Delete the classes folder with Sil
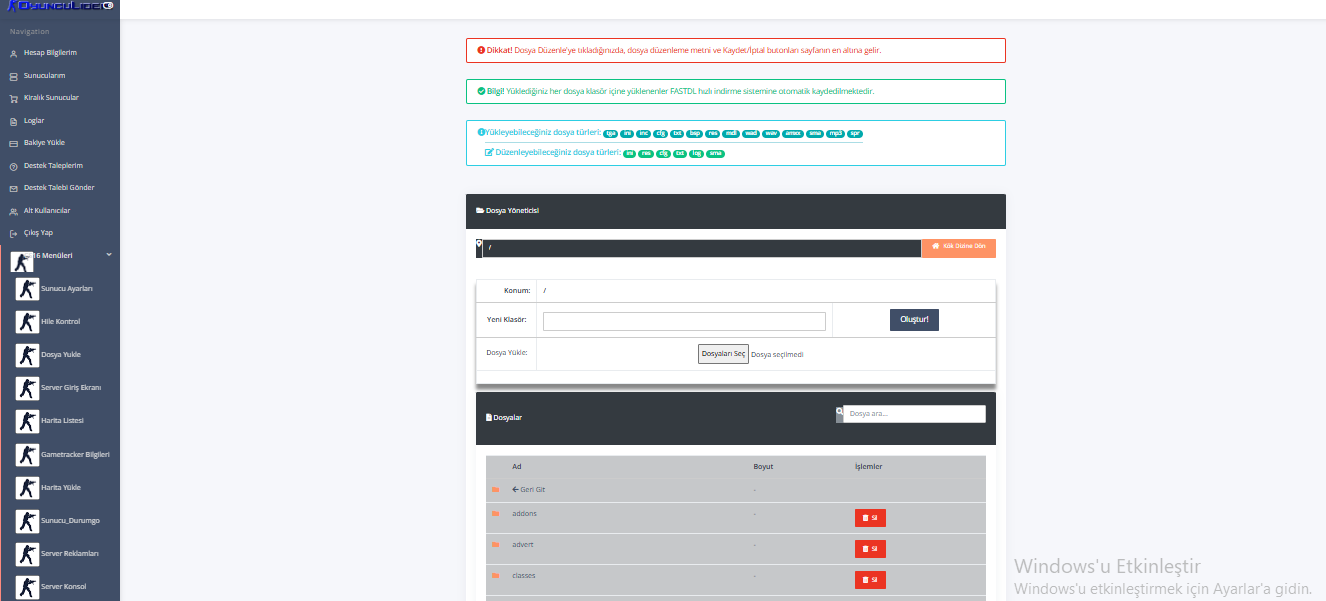The height and width of the screenshot is (601, 1326). (x=870, y=580)
